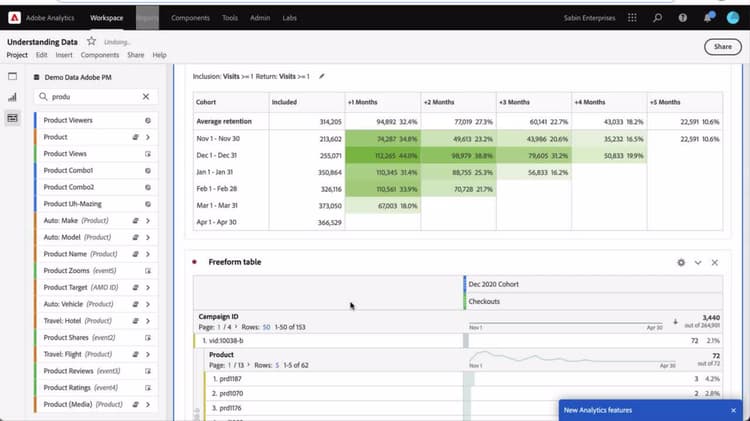
Task: Click the Product Combo2 info icon
Action: click(148, 188)
